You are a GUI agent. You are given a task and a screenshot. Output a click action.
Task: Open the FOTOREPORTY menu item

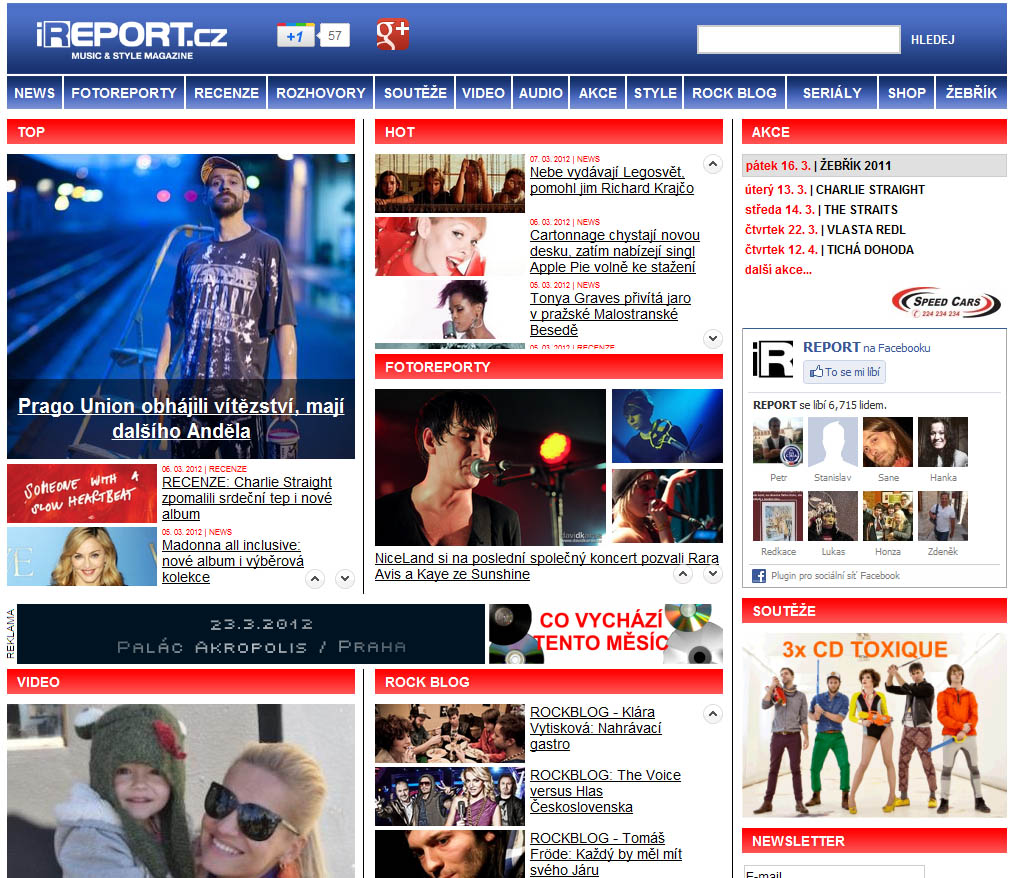click(124, 92)
